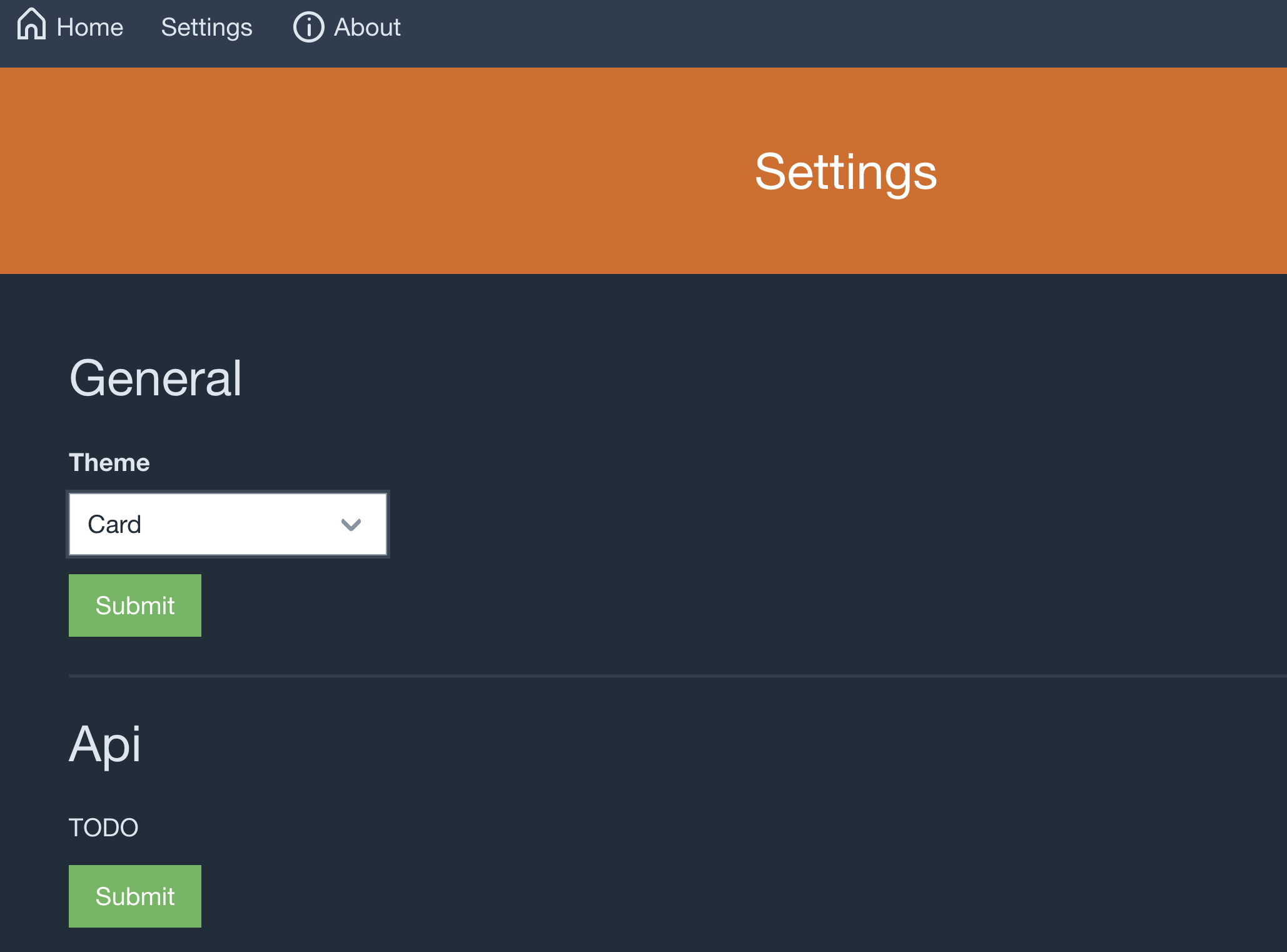Screen dimensions: 1287x952
Task: Click the About info circle icon
Action: (308, 28)
